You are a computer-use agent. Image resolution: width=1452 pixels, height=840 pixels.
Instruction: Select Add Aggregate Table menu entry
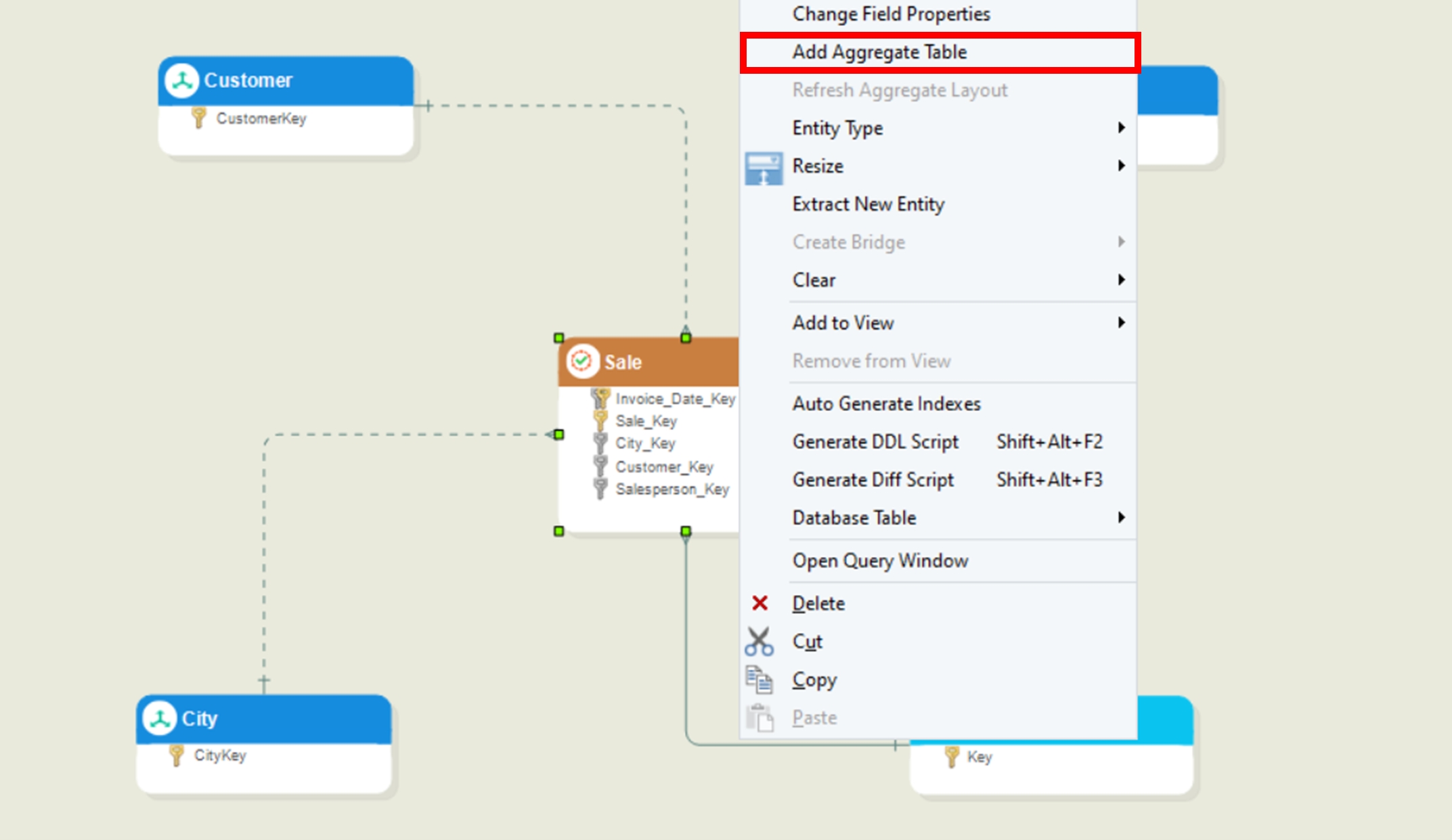click(879, 52)
